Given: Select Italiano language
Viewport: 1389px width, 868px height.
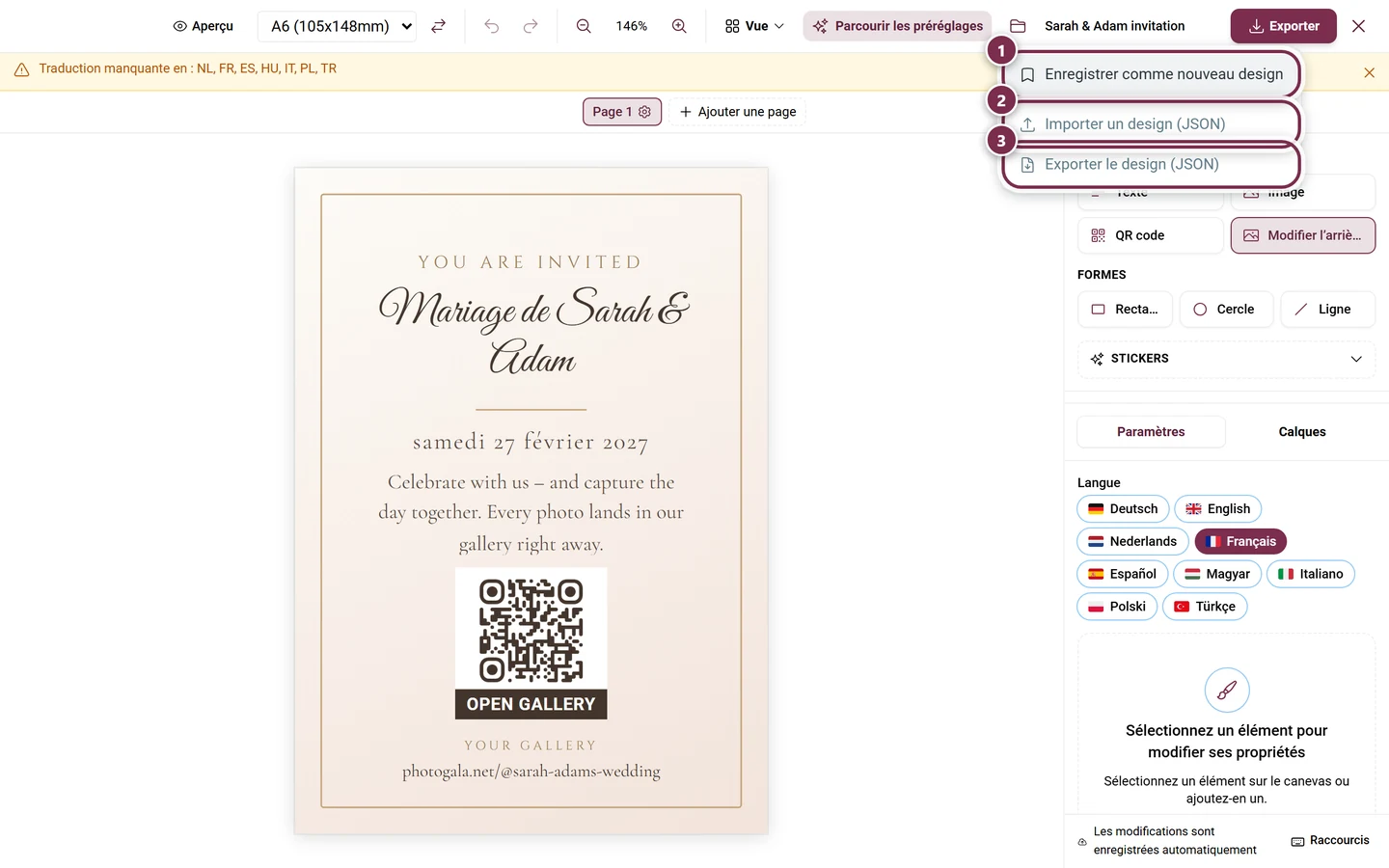Looking at the screenshot, I should (x=1311, y=574).
